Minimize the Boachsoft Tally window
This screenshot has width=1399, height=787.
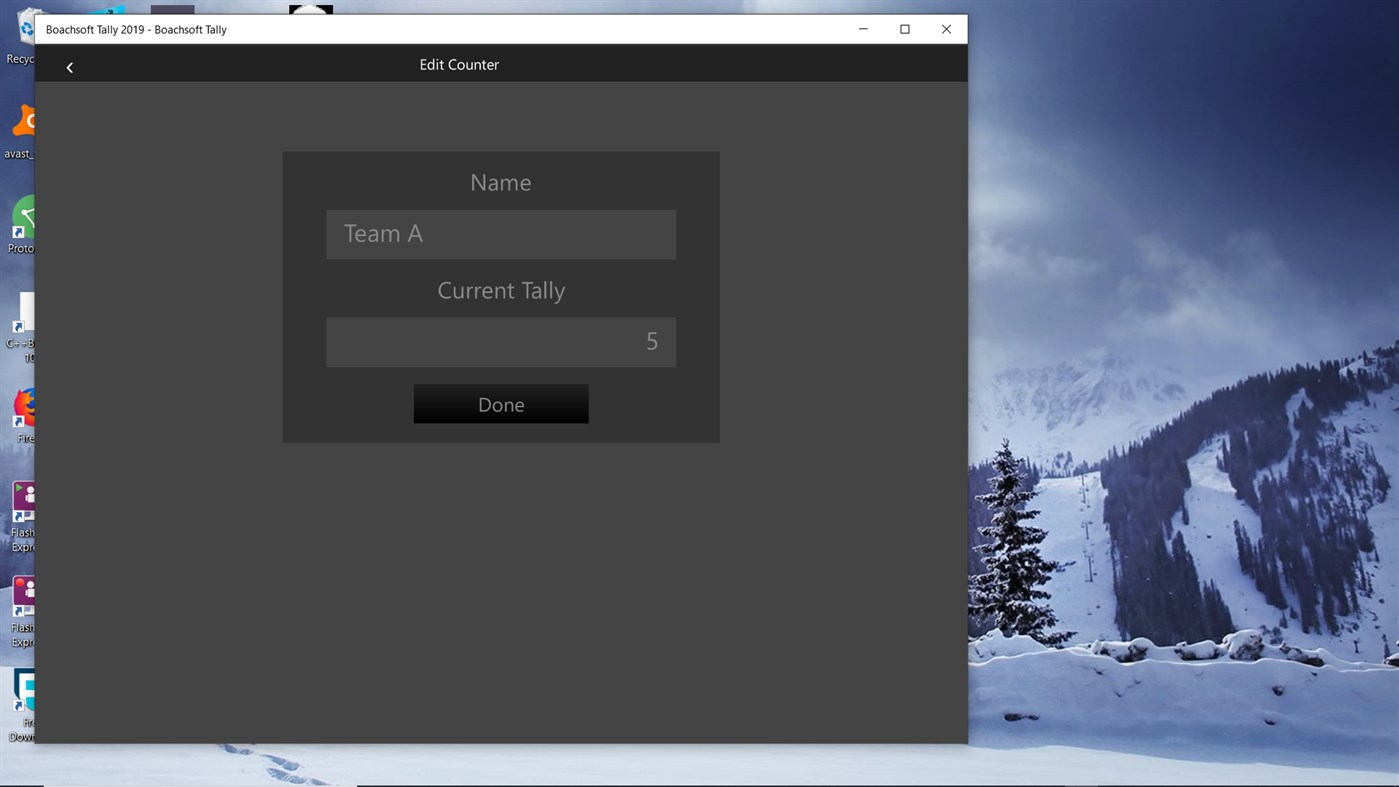(x=862, y=29)
